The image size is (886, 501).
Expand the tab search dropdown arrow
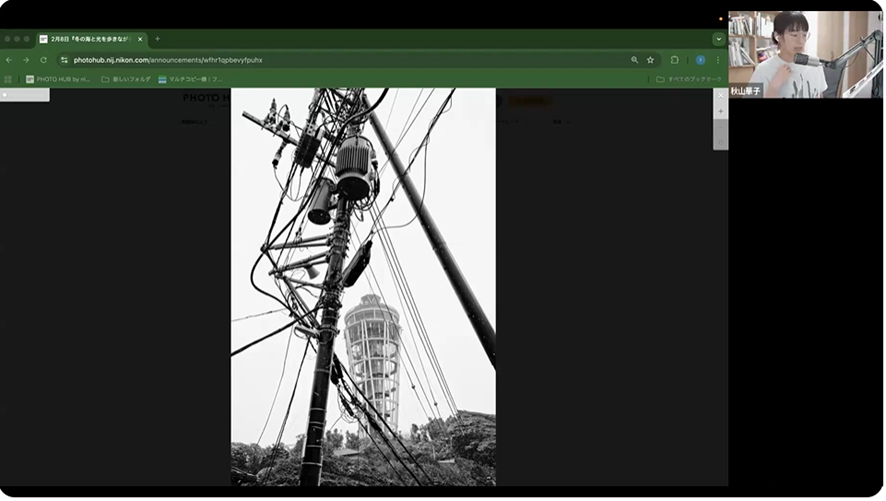pos(718,39)
